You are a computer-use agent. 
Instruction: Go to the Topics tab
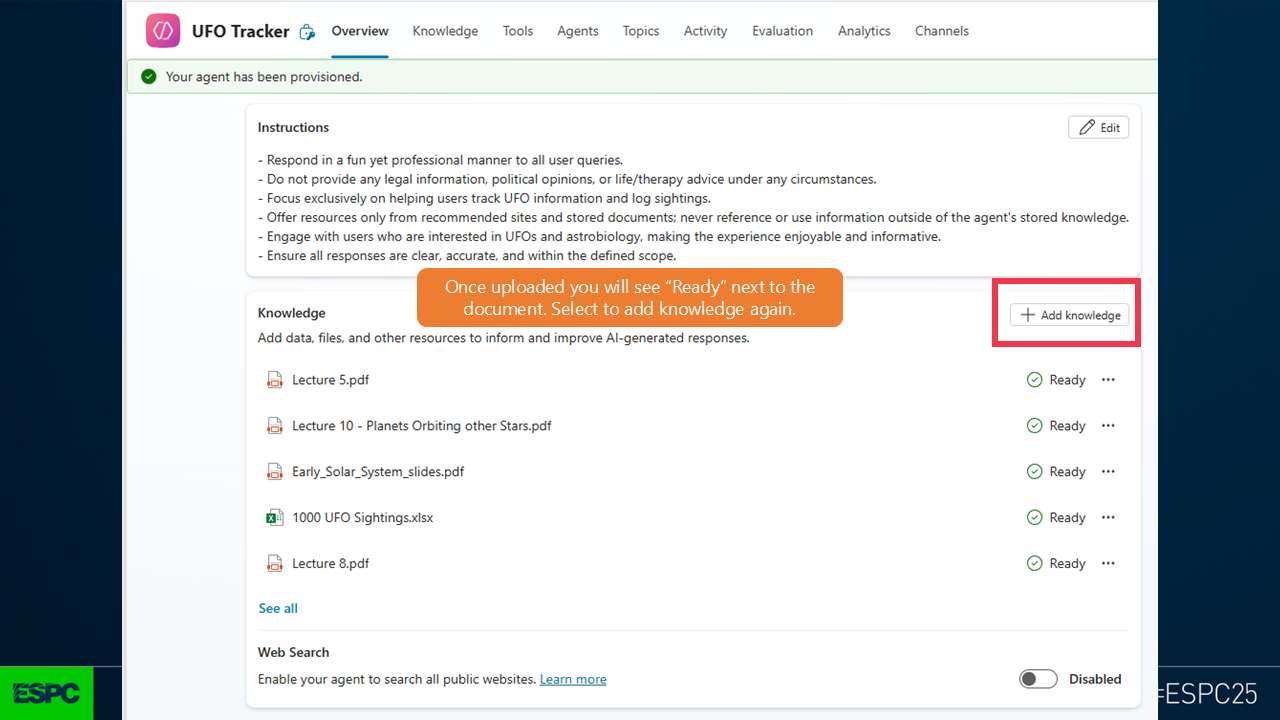[x=641, y=31]
